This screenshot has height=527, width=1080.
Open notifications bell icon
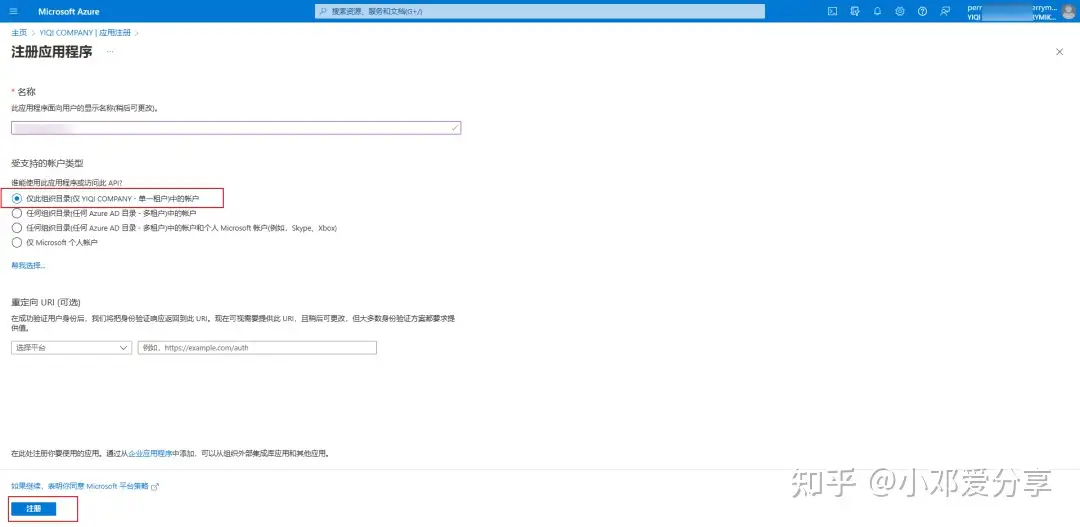(x=877, y=11)
